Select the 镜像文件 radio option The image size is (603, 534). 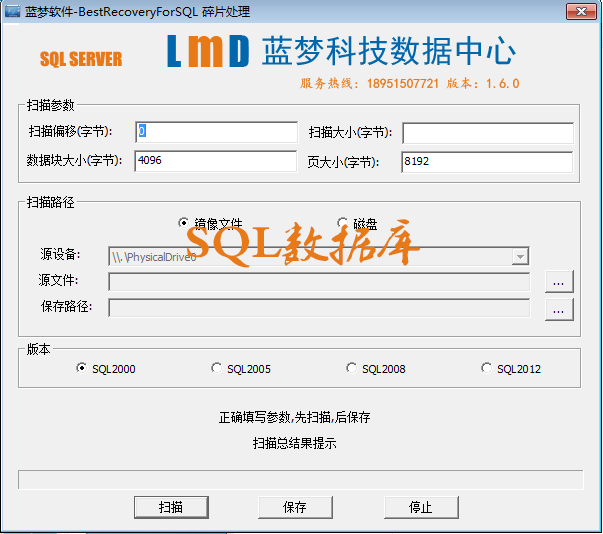[183, 223]
